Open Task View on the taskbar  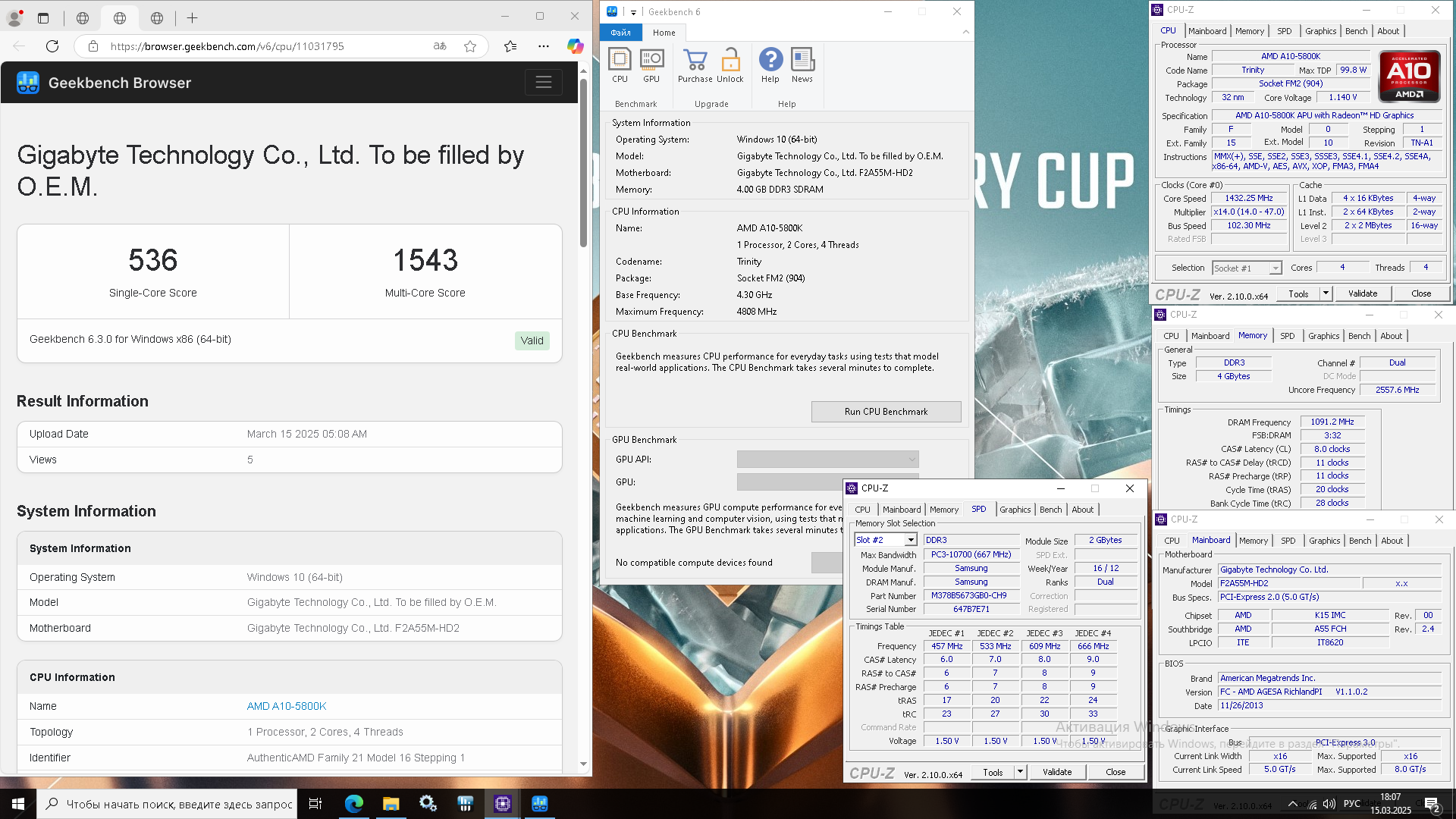315,804
